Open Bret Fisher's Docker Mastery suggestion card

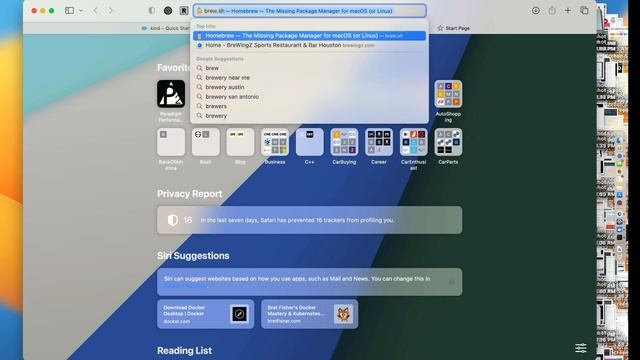(309, 314)
